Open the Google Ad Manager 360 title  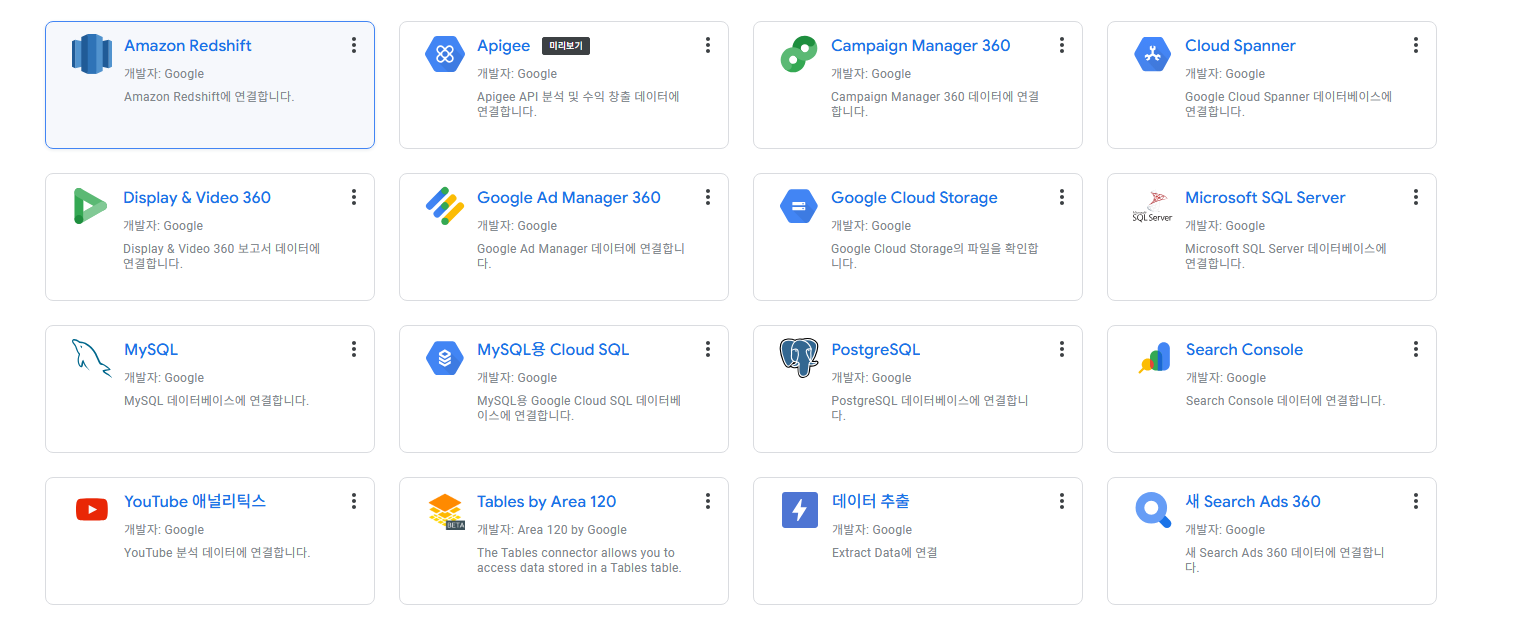[x=569, y=198]
